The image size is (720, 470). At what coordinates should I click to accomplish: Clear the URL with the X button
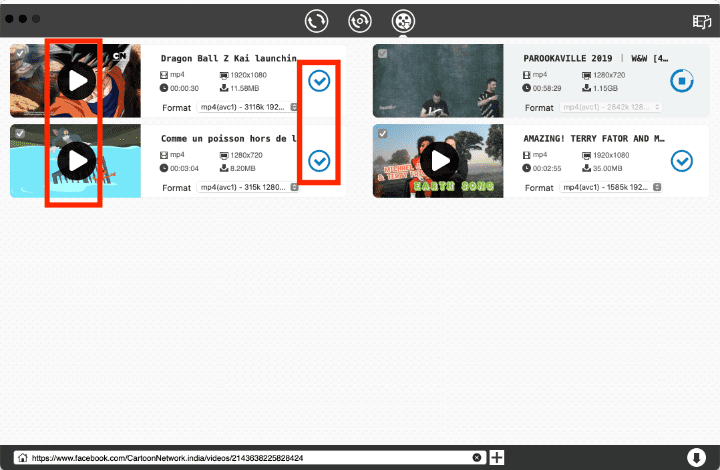tap(477, 458)
